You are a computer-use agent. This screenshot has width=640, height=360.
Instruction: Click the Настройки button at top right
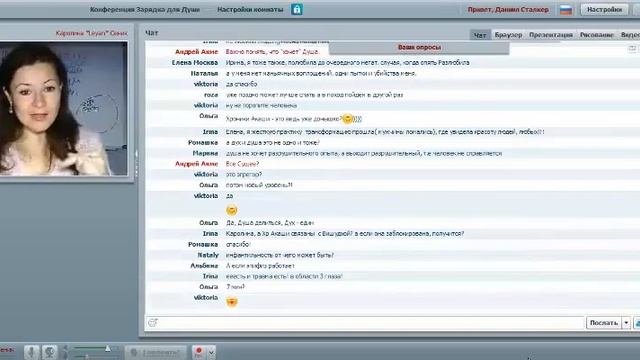pyautogui.click(x=604, y=9)
